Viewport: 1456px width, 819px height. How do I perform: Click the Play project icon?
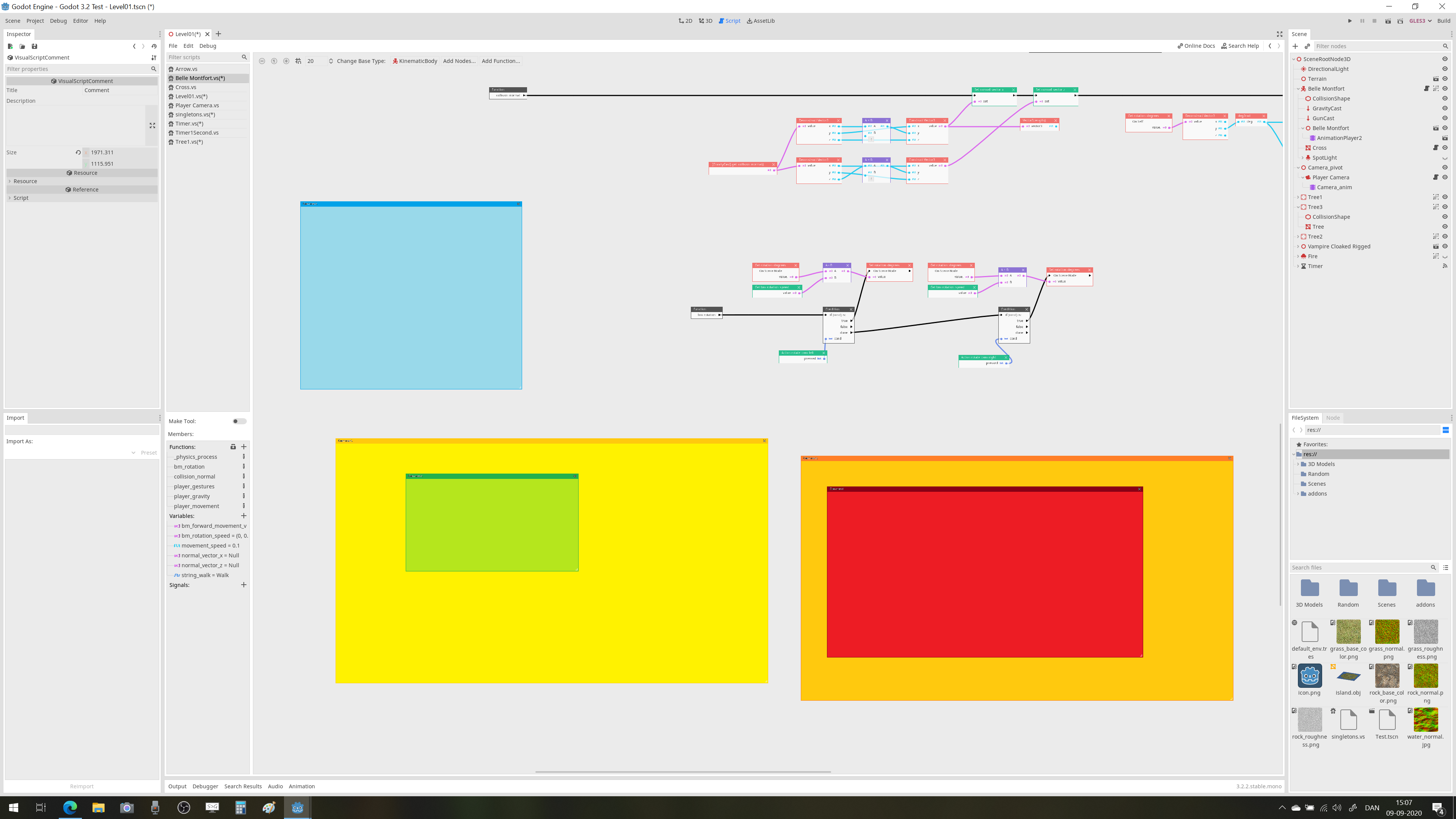click(1350, 21)
